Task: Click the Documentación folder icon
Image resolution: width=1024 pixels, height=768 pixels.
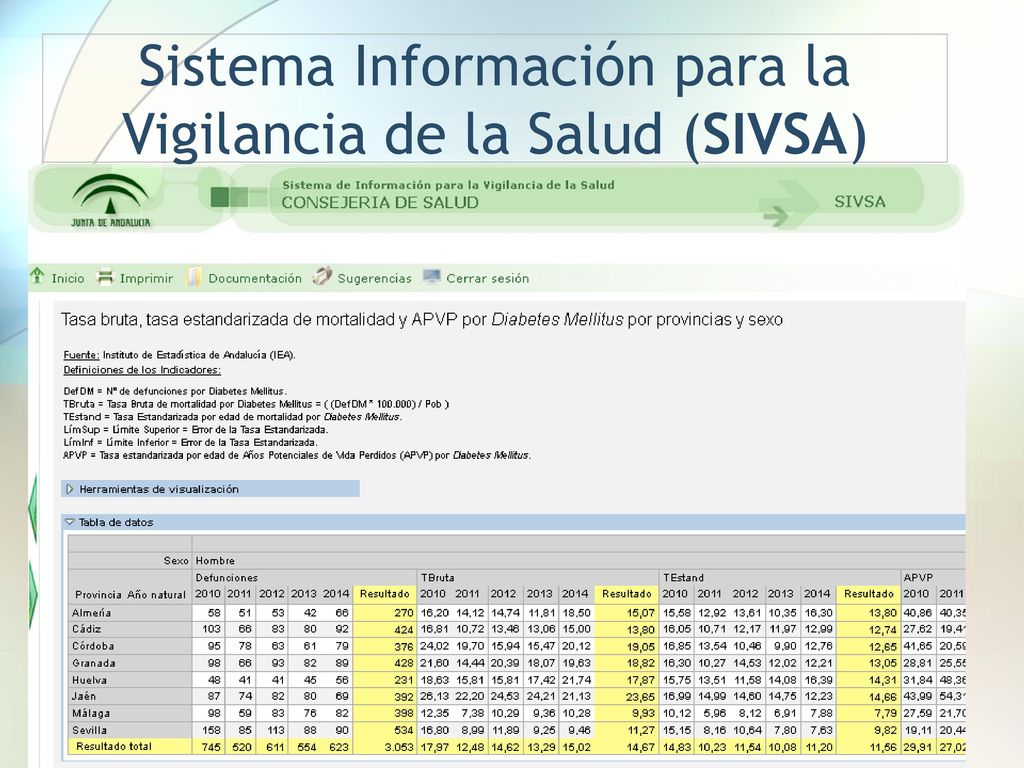Action: 193,278
